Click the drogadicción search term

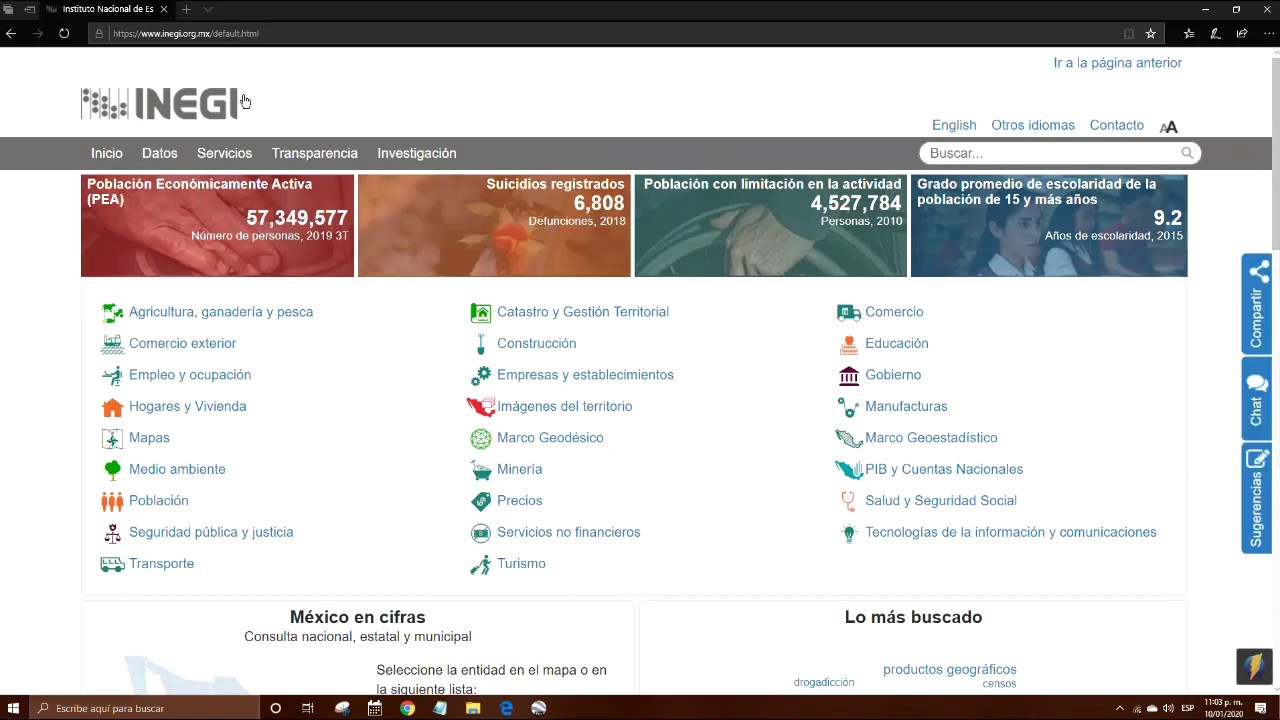(x=824, y=682)
